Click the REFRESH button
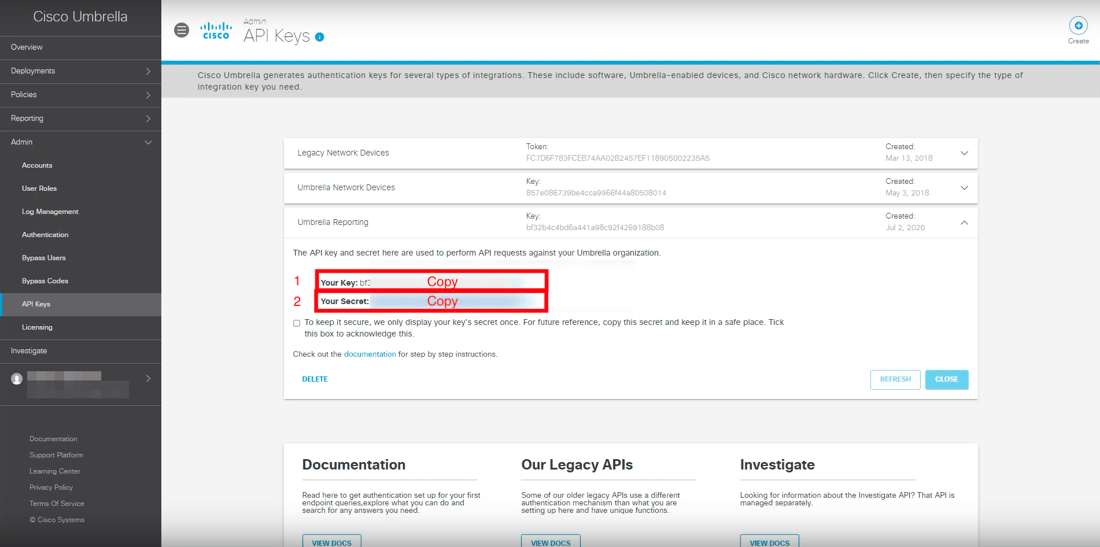 [x=895, y=379]
